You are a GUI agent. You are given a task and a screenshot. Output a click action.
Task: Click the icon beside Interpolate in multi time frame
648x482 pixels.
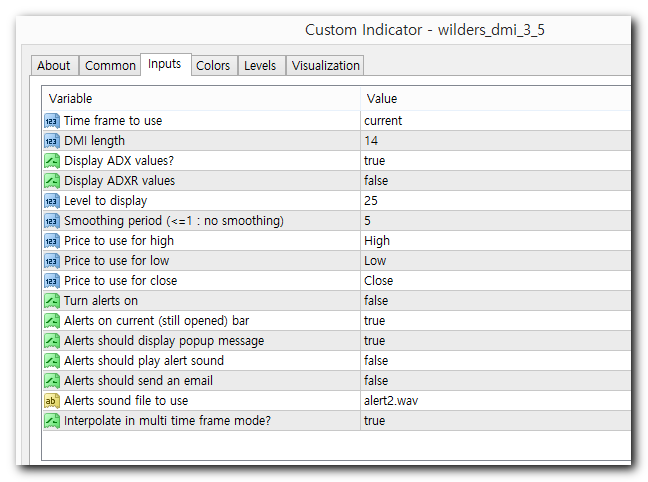(x=52, y=421)
